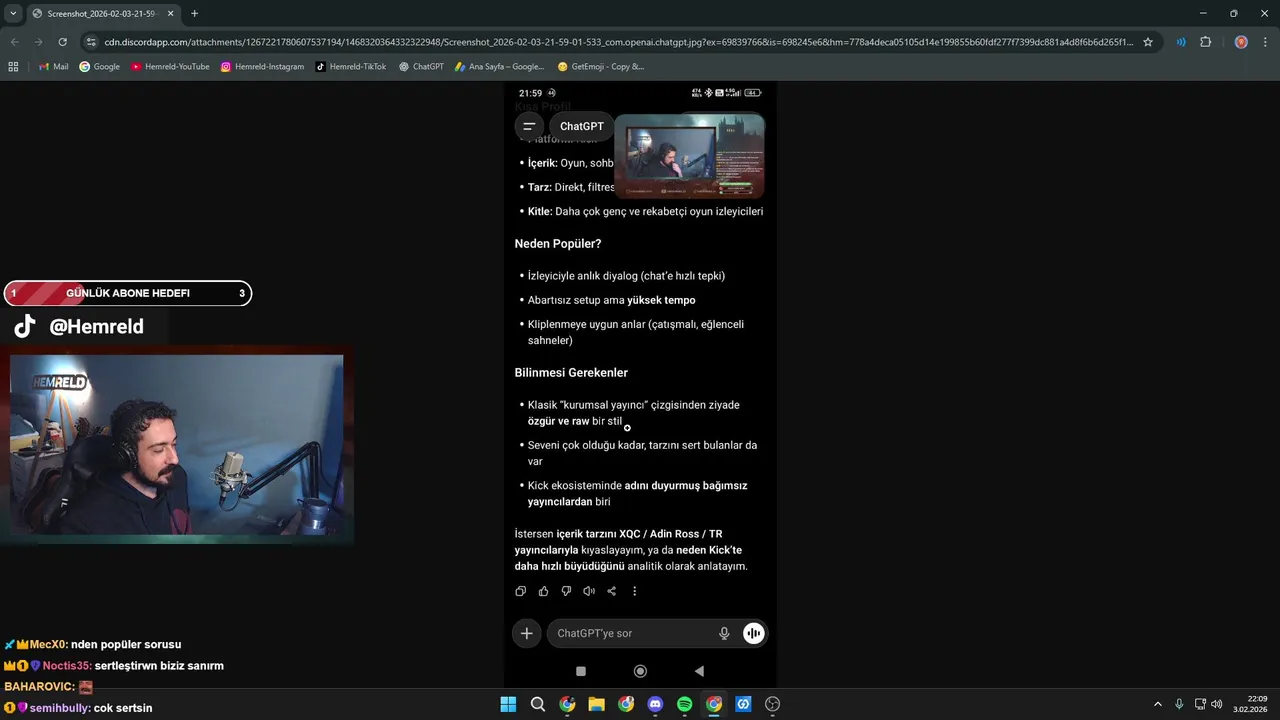Share the ChatGPT response
This screenshot has height=720, width=1280.
point(611,591)
